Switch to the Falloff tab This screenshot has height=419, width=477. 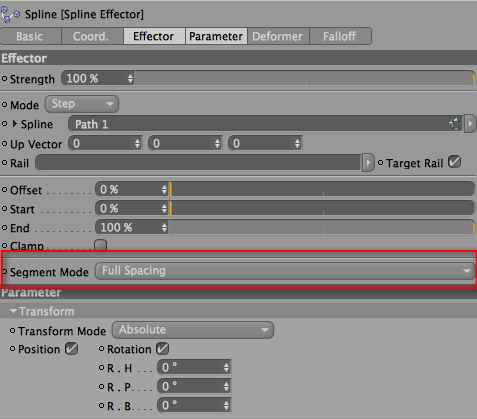pos(340,36)
